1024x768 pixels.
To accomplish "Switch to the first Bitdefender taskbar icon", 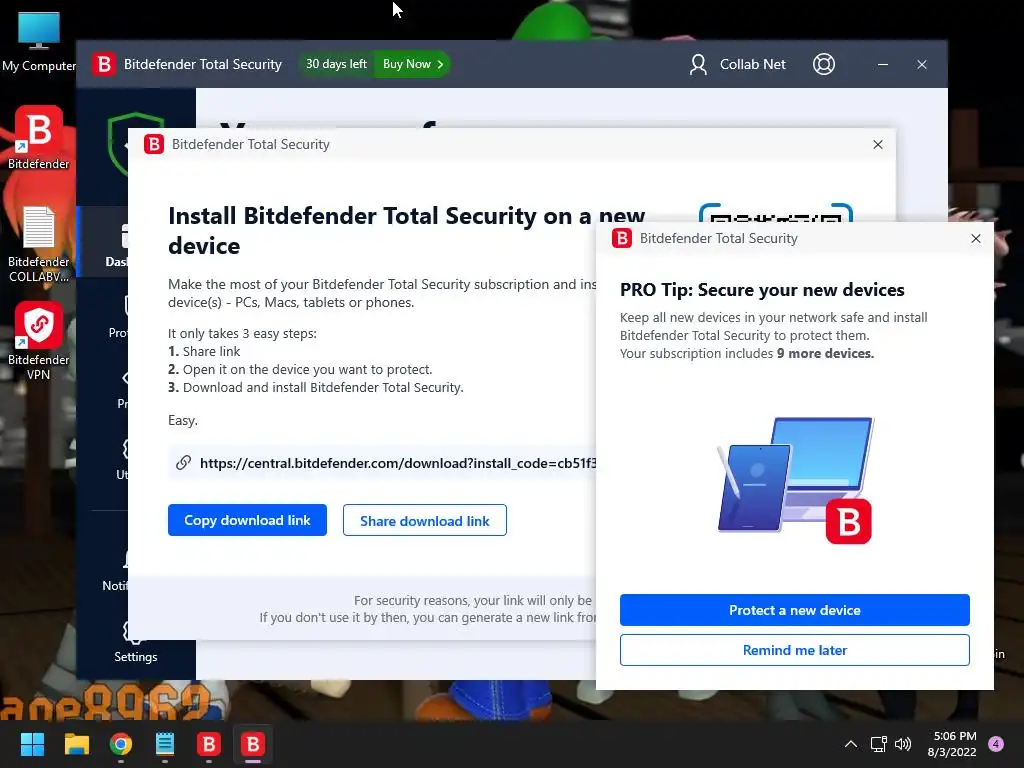I will coord(209,744).
